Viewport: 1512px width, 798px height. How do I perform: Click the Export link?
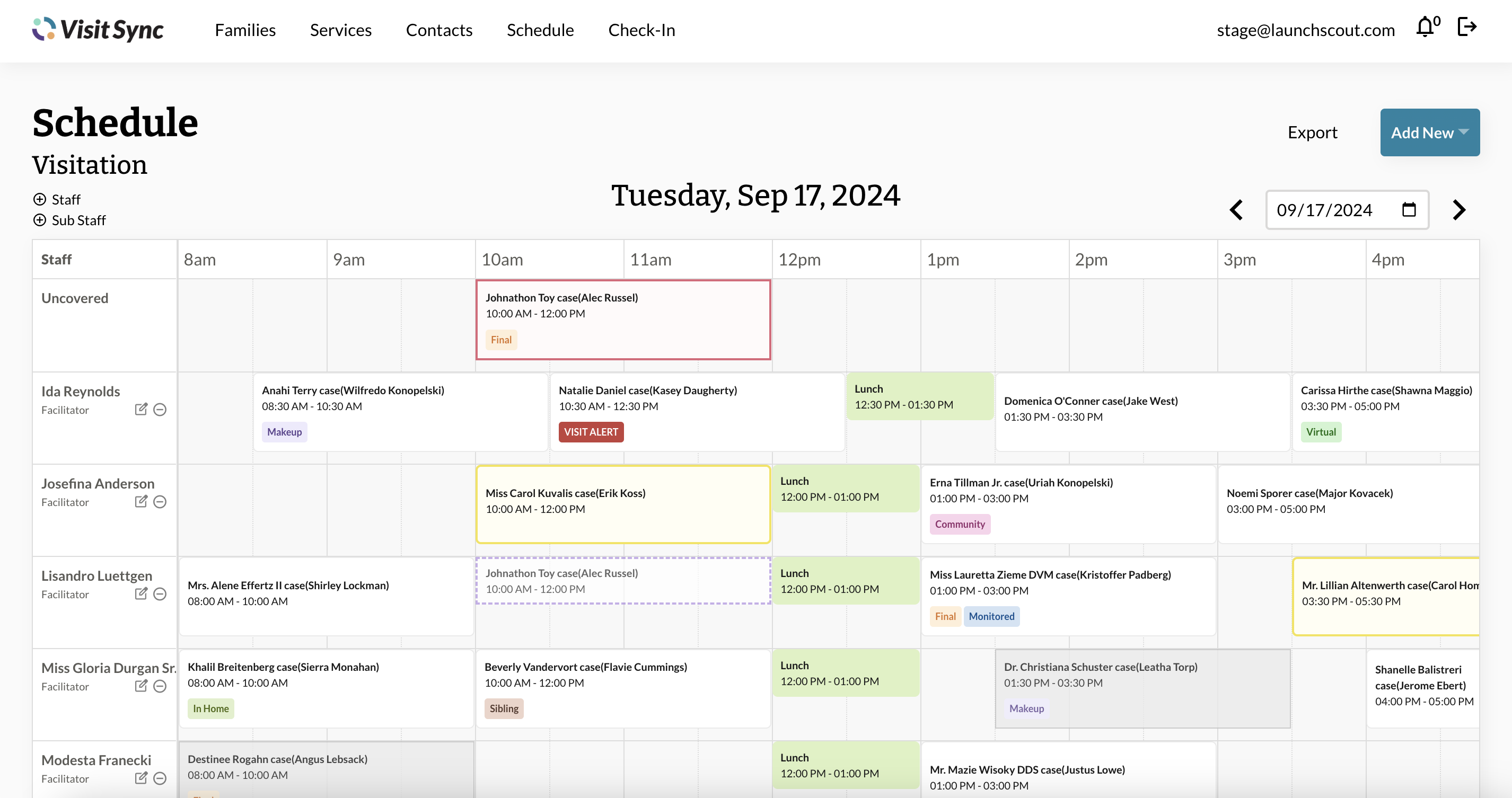pos(1313,132)
